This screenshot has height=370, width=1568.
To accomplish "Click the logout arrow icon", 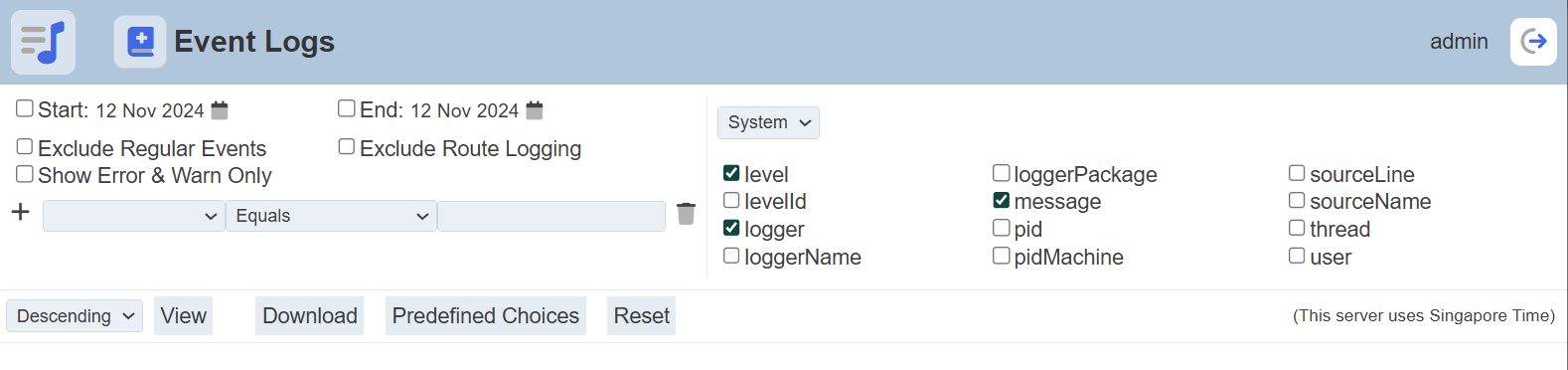I will [x=1533, y=42].
